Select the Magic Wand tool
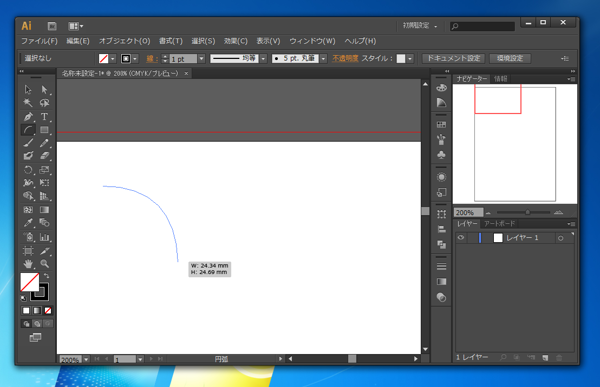Screen dimensions: 600x387 (x=28, y=103)
